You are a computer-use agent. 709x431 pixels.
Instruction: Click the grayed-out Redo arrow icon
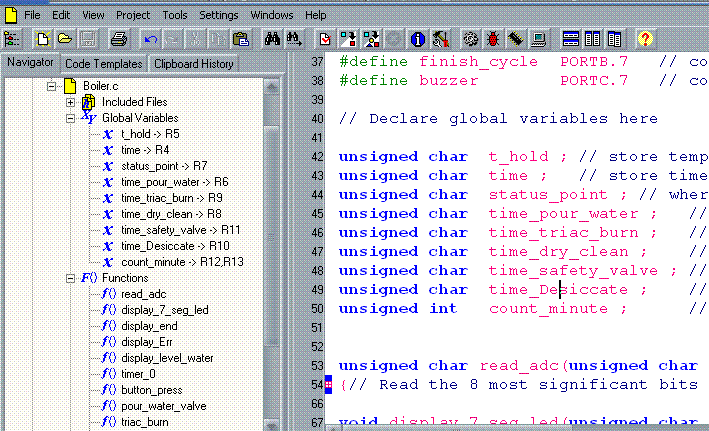pyautogui.click(x=173, y=39)
